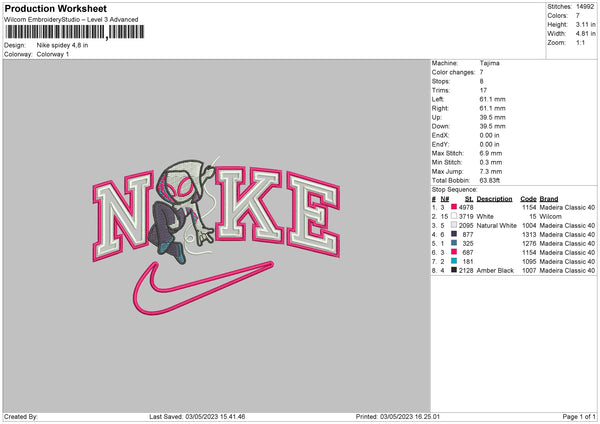600x424 pixels.
Task: Click the white swatch for stop 2 (3719)
Action: (454, 216)
